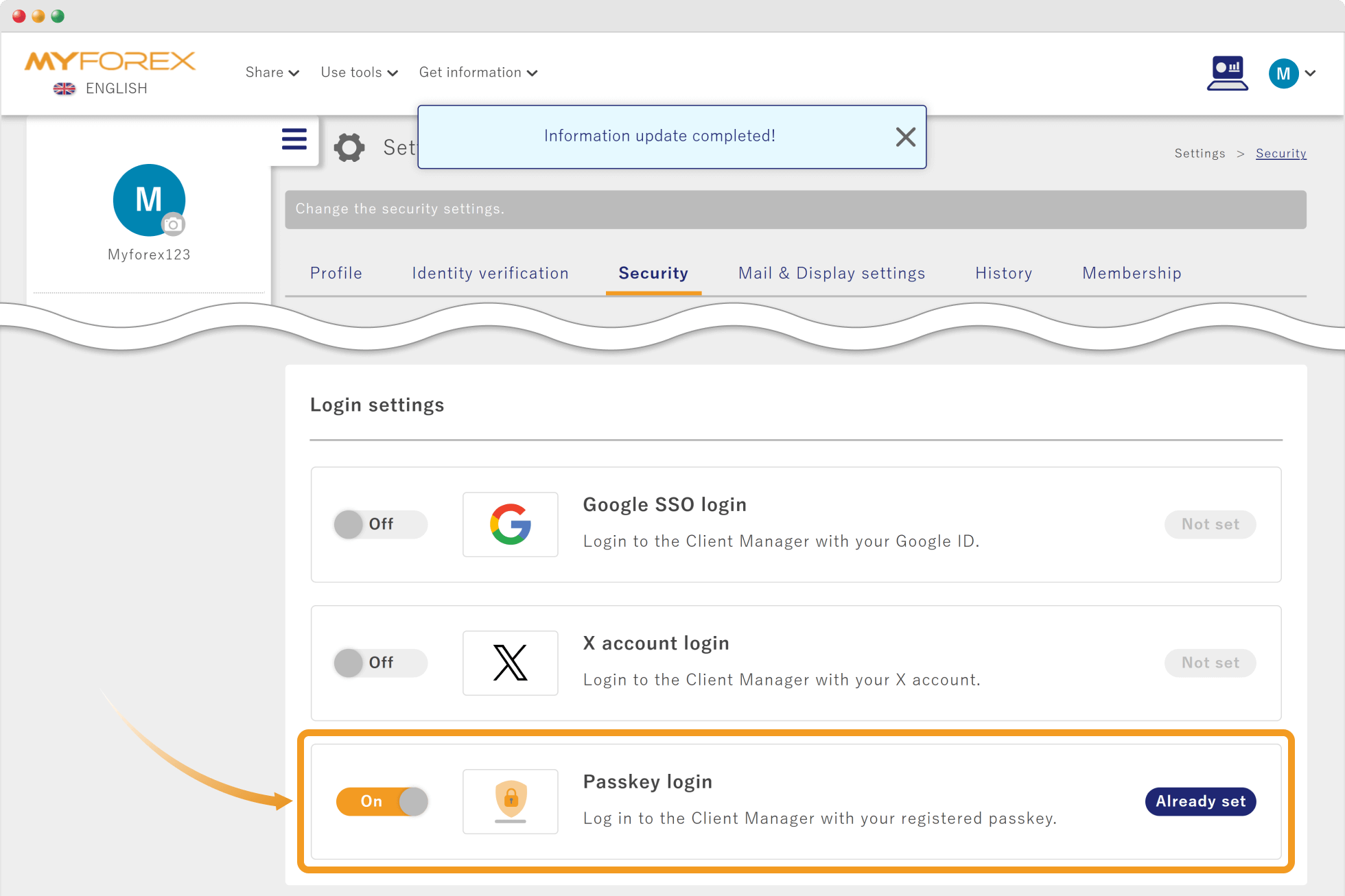Click the Already set passkey badge

[1200, 801]
